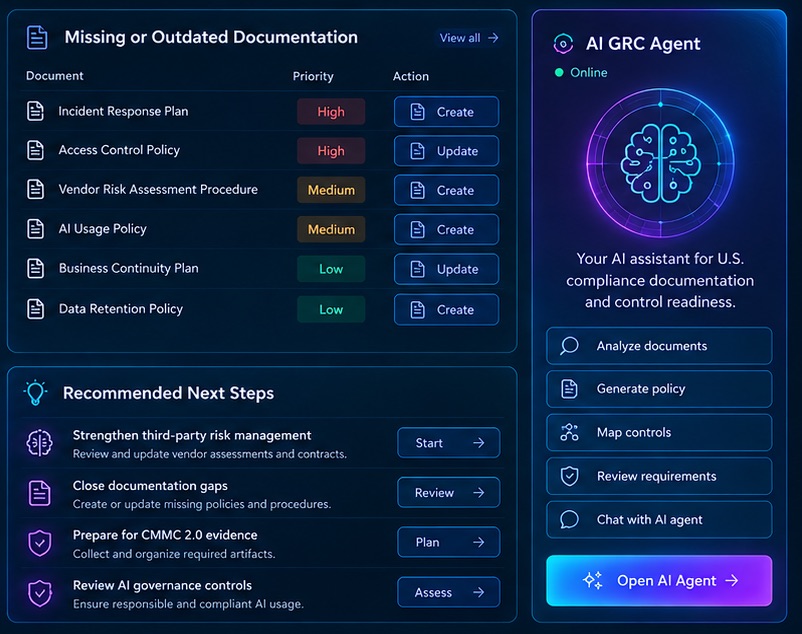Click the lightbulb icon next to Recommended Next Steps
The width and height of the screenshot is (802, 634).
click(x=35, y=393)
